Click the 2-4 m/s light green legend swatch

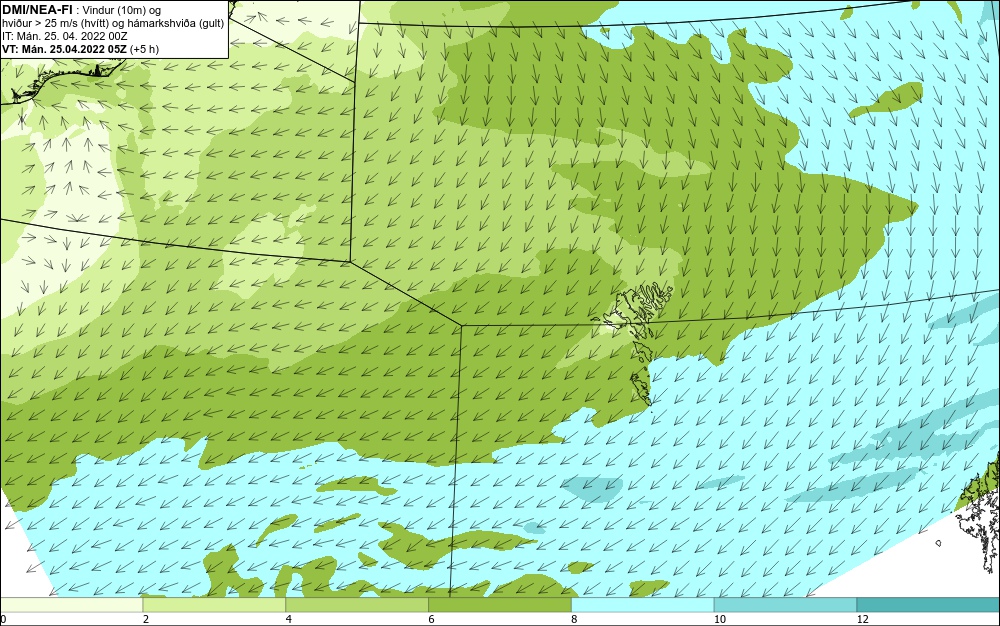pyautogui.click(x=214, y=604)
